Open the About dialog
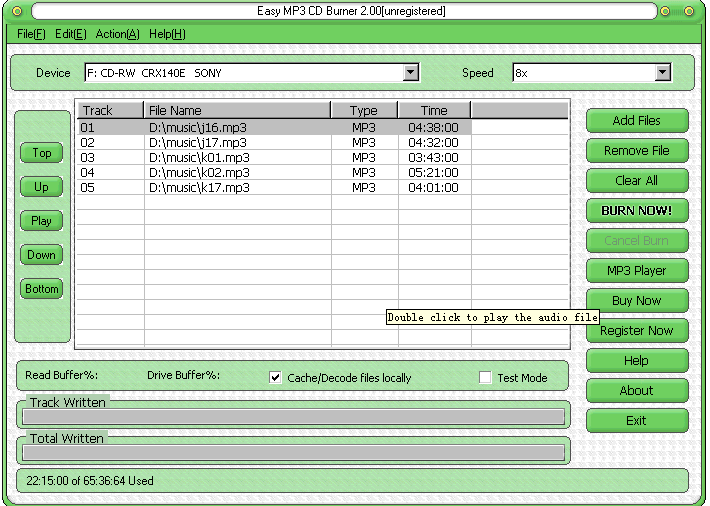Image resolution: width=710 pixels, height=506 pixels. coord(637,390)
